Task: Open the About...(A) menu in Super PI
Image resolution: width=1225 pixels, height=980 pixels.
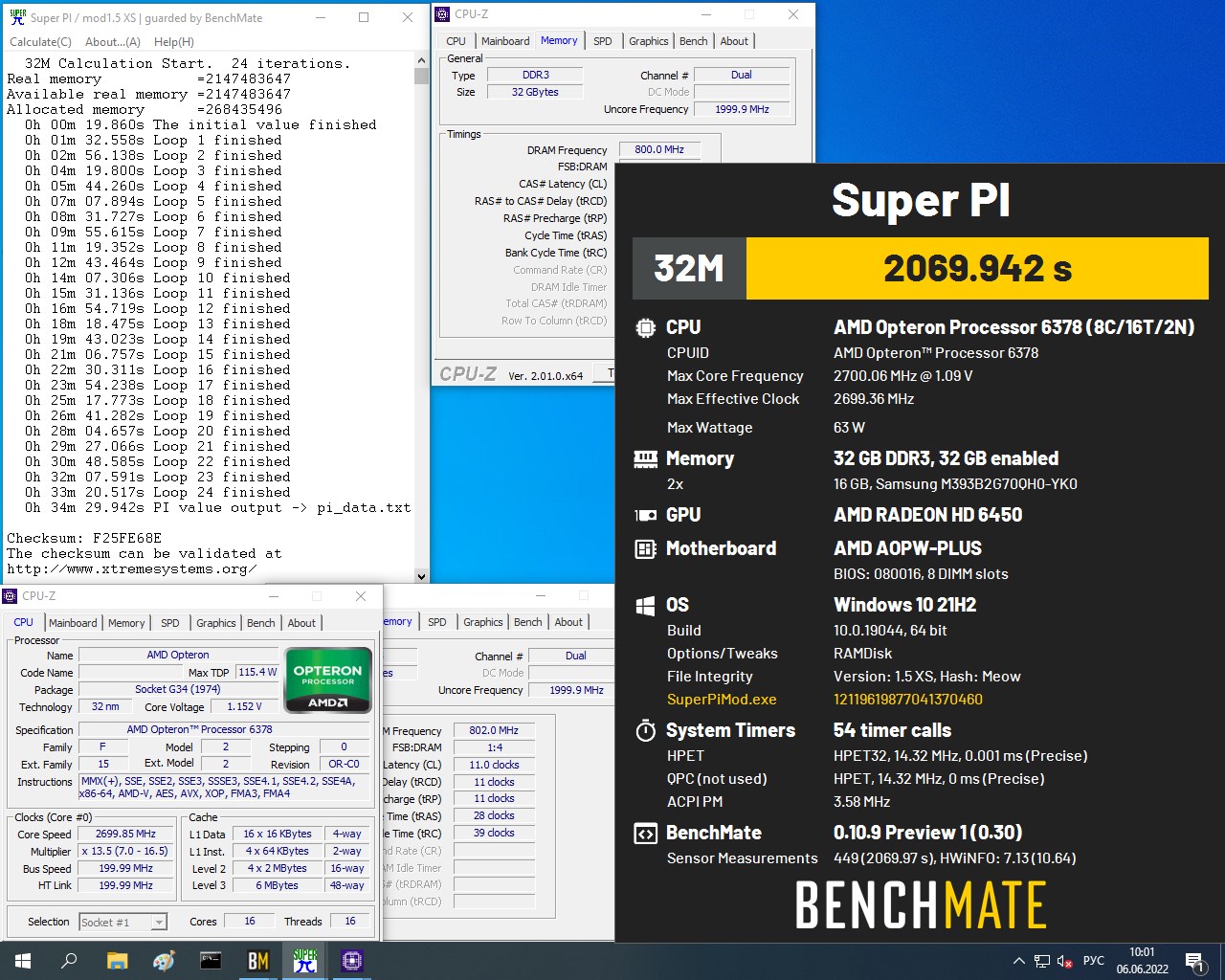Action: pyautogui.click(x=113, y=42)
